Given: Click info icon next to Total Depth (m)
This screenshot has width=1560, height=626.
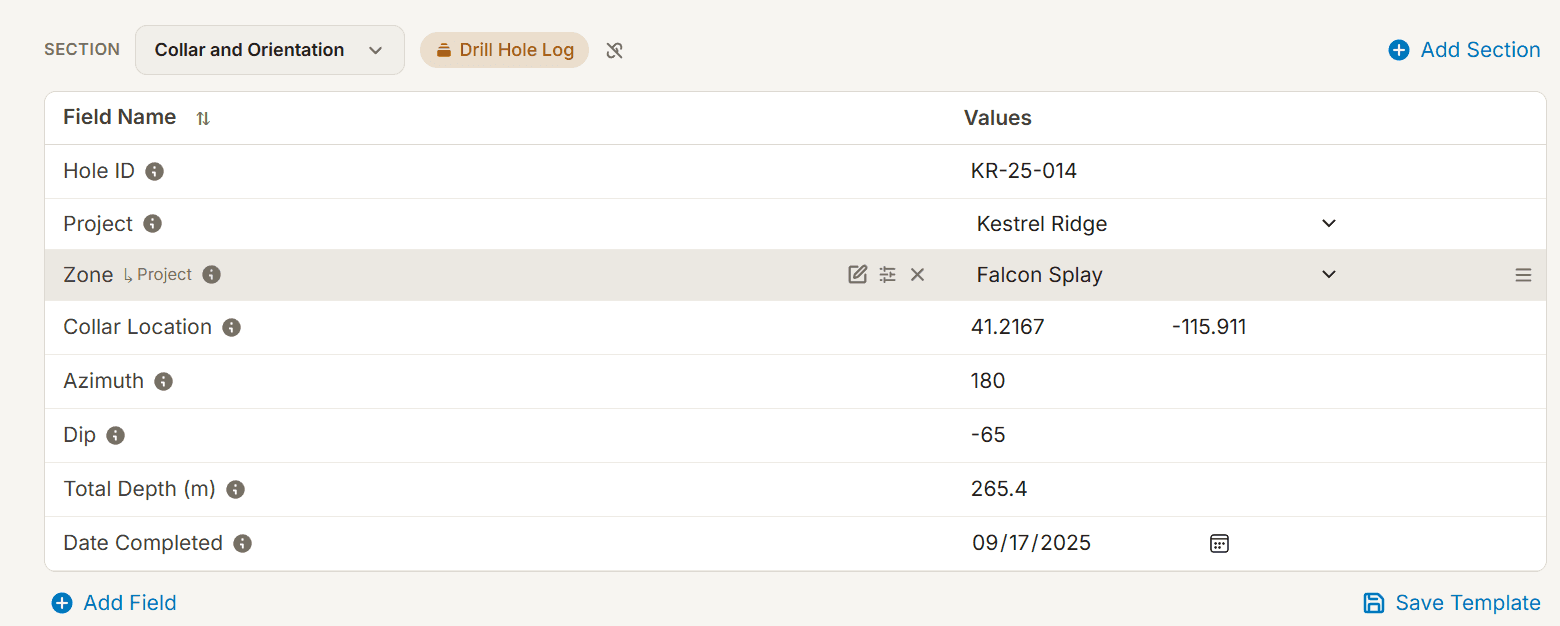Looking at the screenshot, I should point(235,490).
